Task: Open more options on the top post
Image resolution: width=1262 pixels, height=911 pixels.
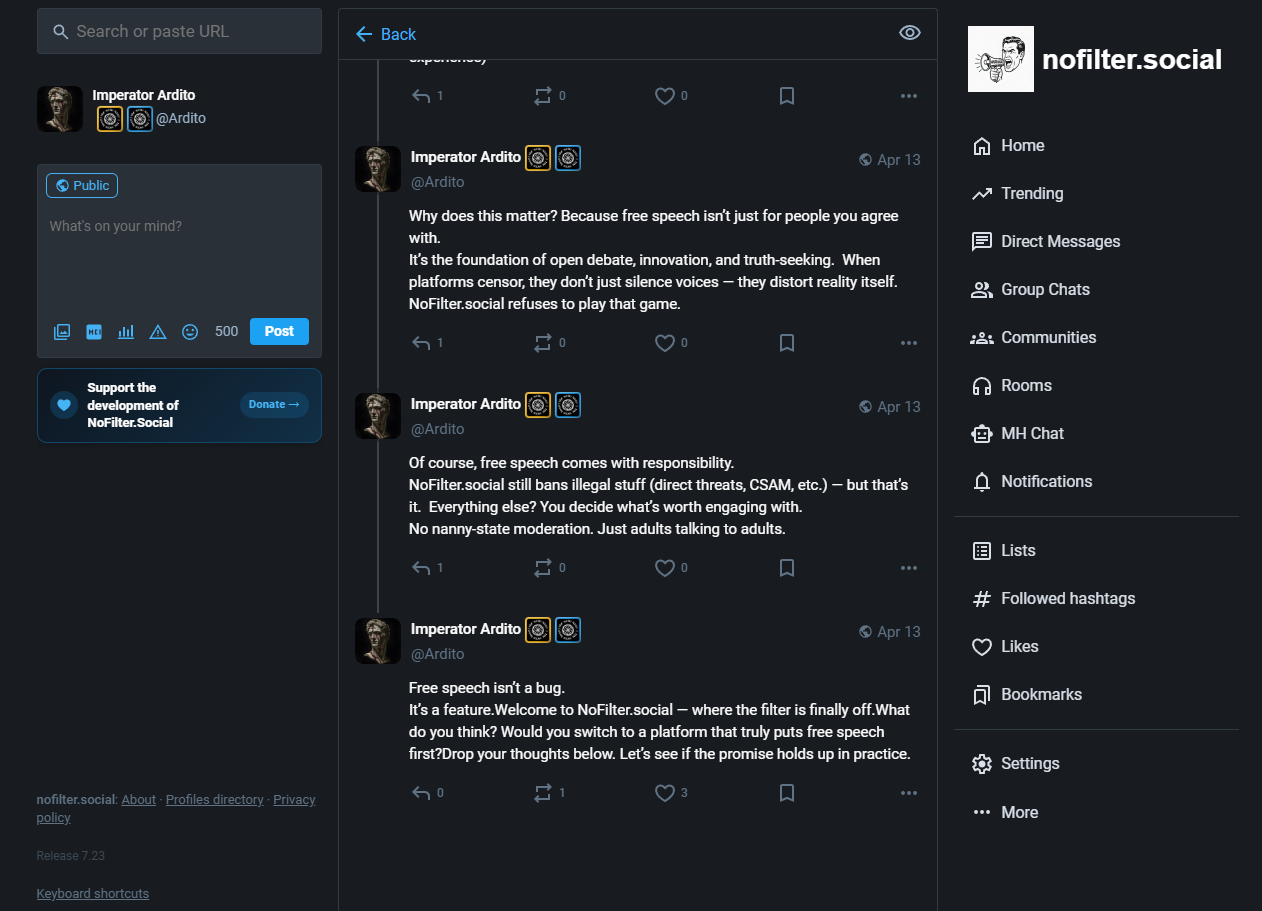Action: pos(909,96)
